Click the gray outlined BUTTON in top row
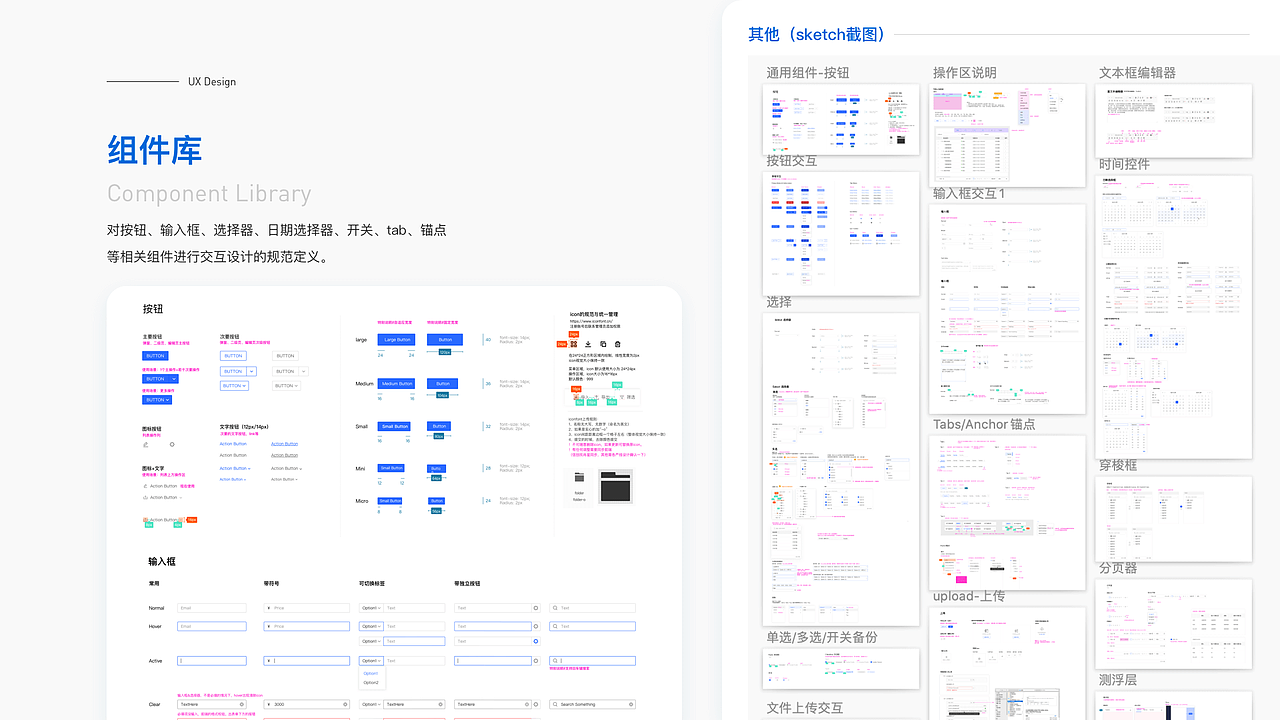Screen dimensions: 1280x720 pos(285,356)
